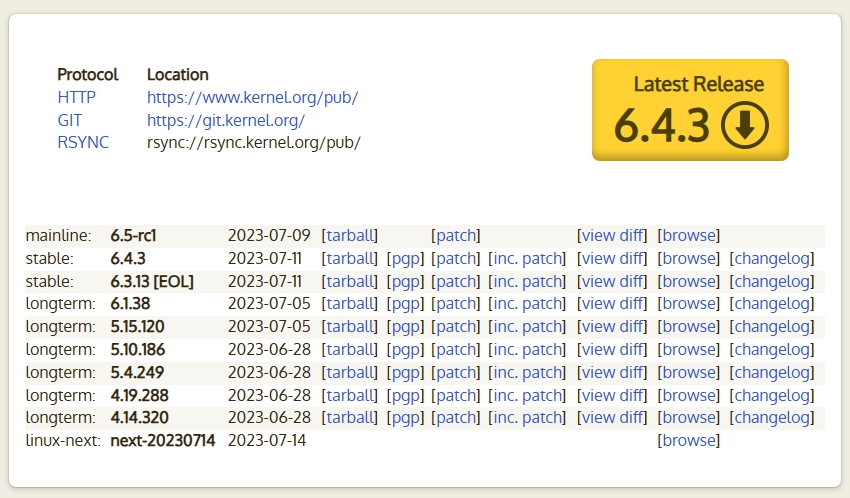850x498 pixels.
Task: Select the linux-next date 2023-07-14
Action: tap(267, 441)
